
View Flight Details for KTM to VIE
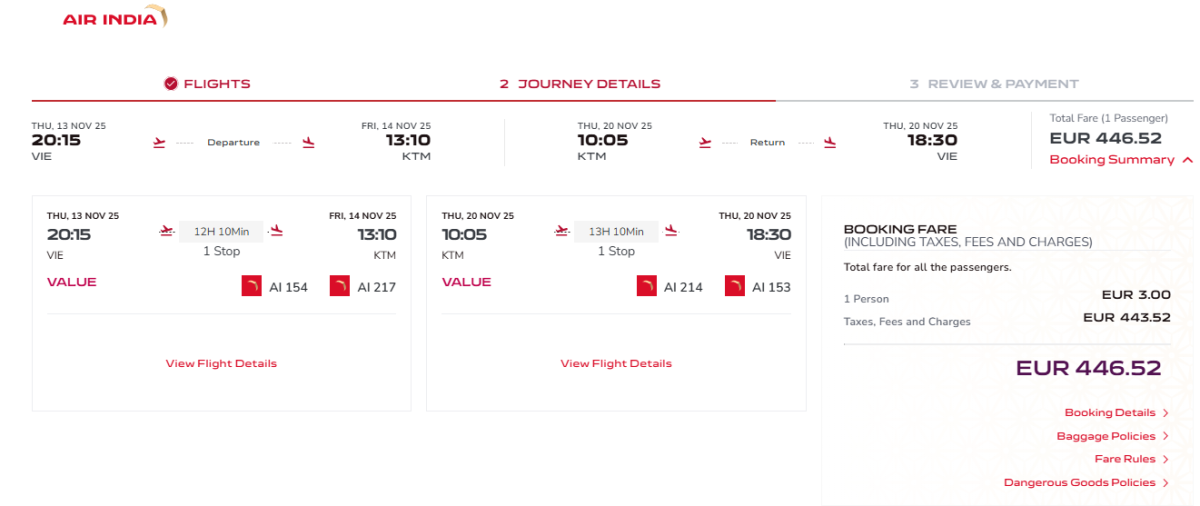616,364
